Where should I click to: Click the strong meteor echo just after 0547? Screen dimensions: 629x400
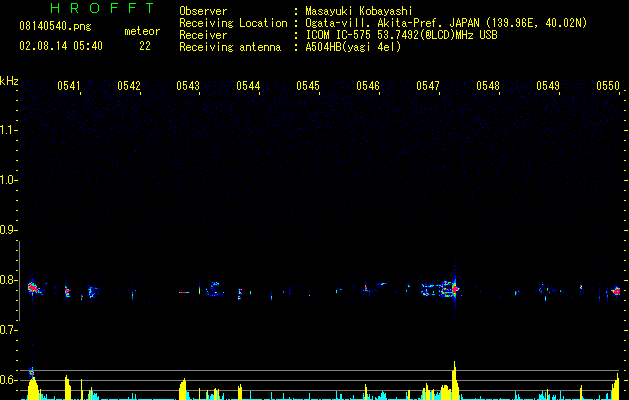pos(455,289)
